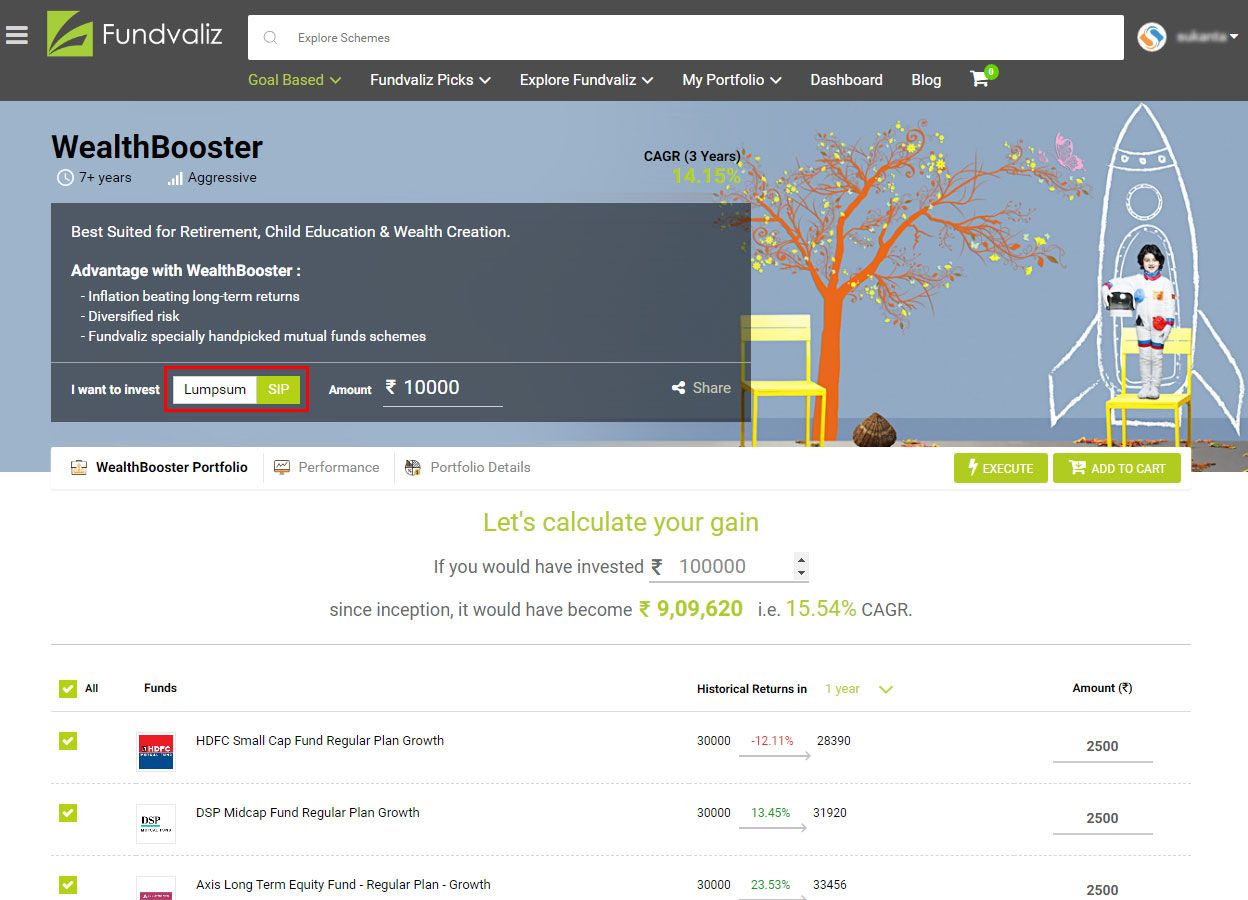Decrease invested amount with down stepper
The width and height of the screenshot is (1248, 900).
pos(801,573)
